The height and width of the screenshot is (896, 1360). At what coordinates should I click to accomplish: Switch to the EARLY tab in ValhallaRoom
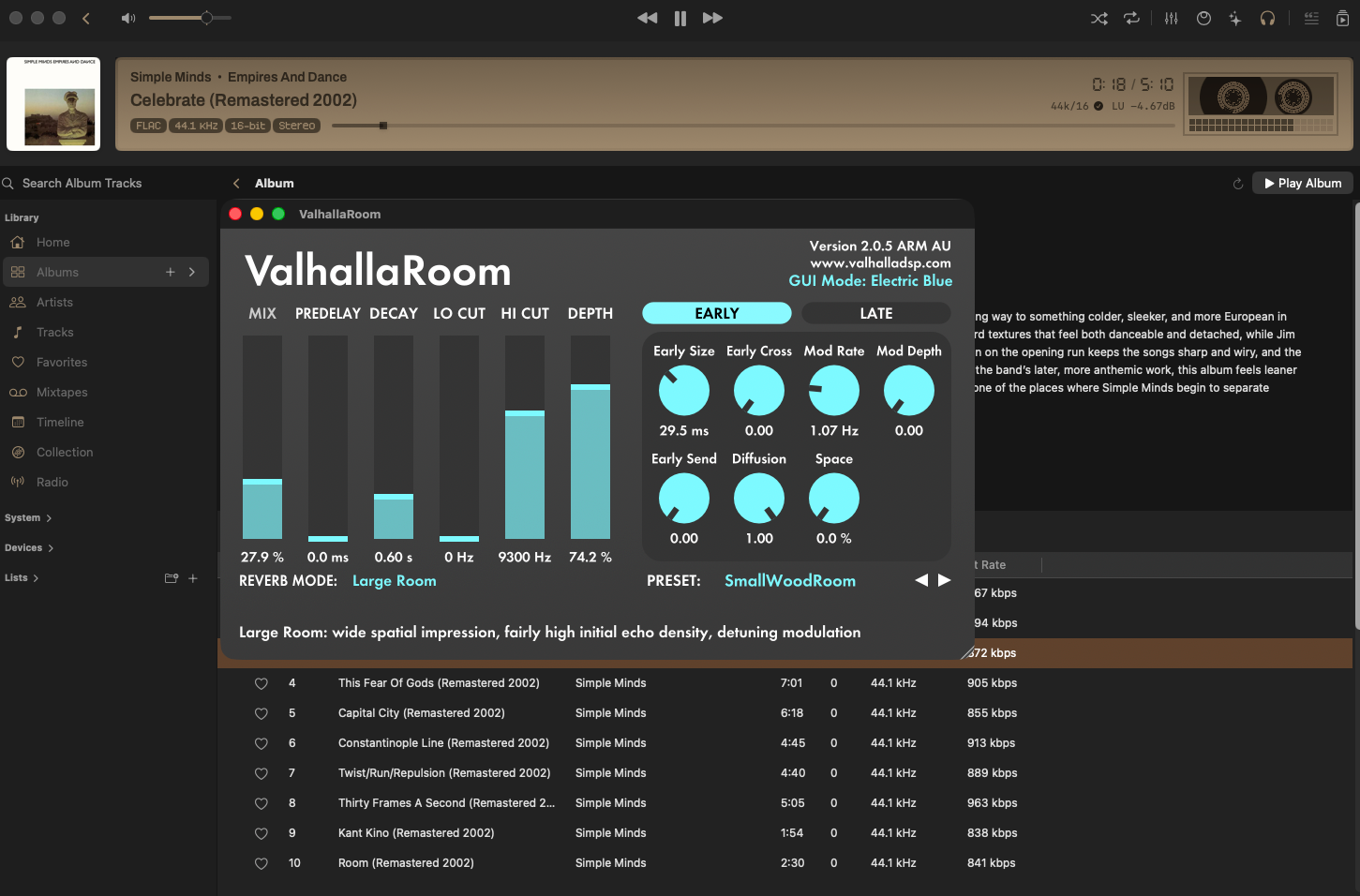(717, 313)
